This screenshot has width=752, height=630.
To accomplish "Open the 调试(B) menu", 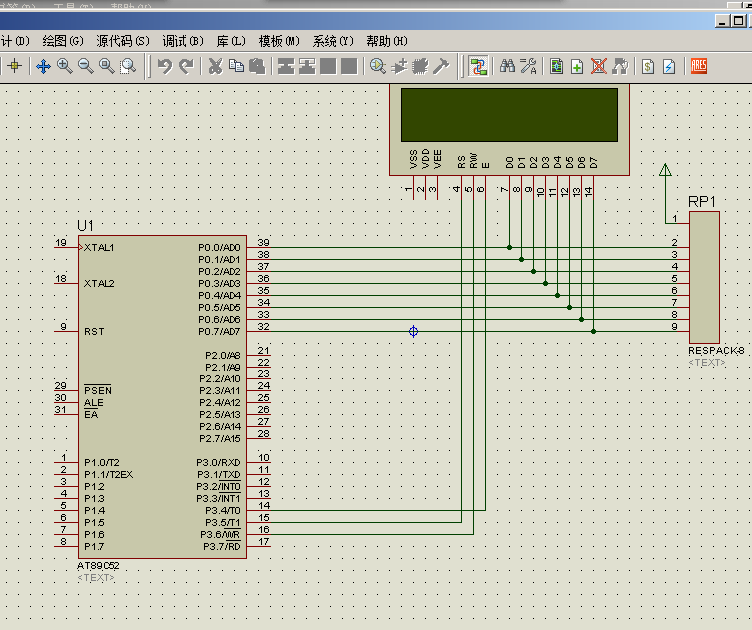I will pos(183,41).
